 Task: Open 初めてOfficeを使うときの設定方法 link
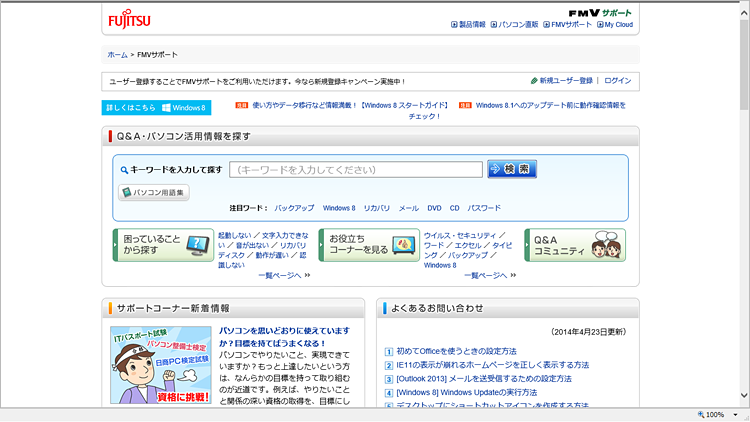click(x=456, y=351)
